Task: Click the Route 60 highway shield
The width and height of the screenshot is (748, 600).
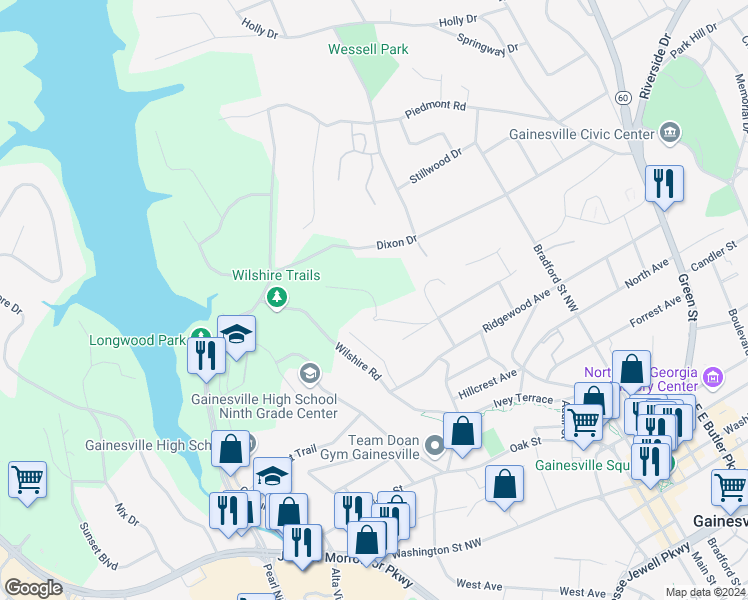Action: tap(623, 98)
